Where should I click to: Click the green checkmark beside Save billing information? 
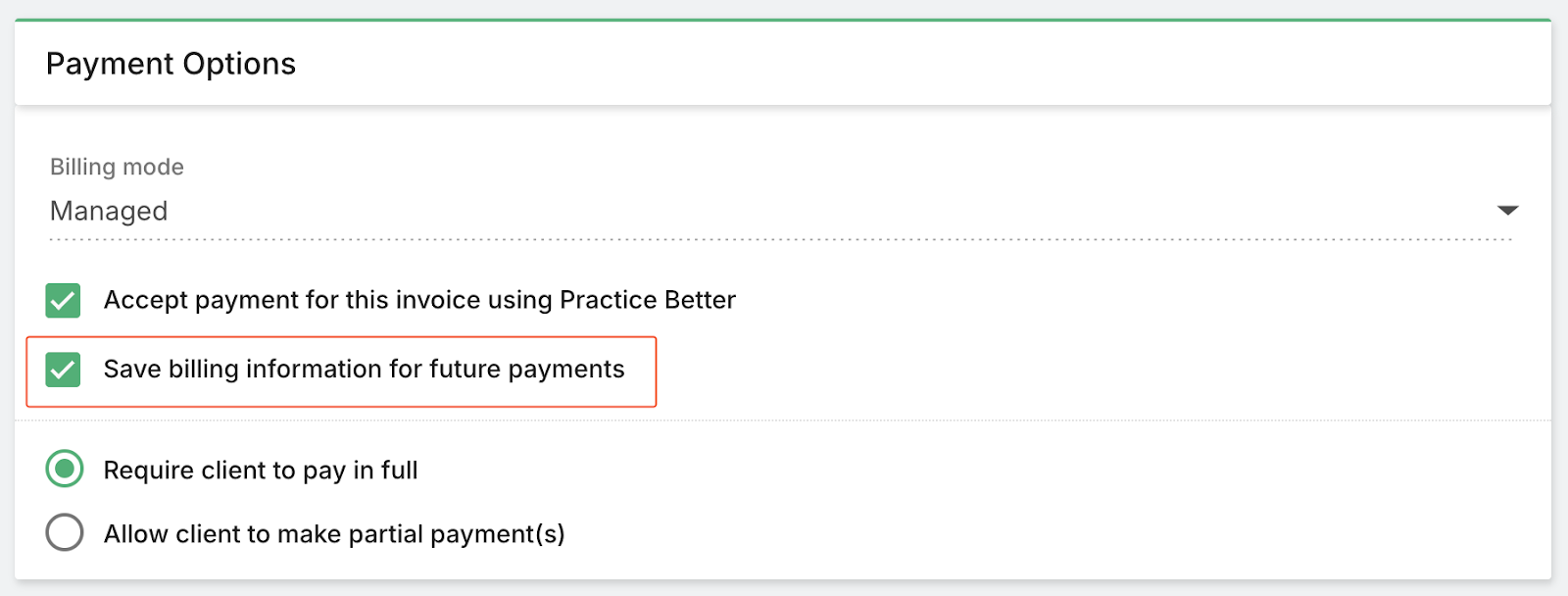coord(63,370)
